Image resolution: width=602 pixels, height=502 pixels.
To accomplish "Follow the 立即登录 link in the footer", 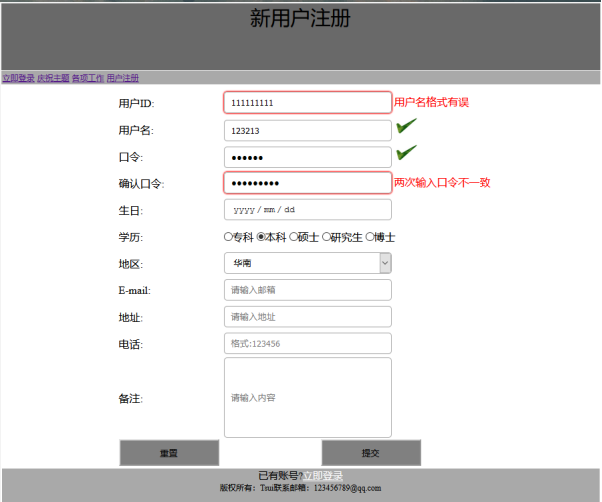I will (322, 476).
